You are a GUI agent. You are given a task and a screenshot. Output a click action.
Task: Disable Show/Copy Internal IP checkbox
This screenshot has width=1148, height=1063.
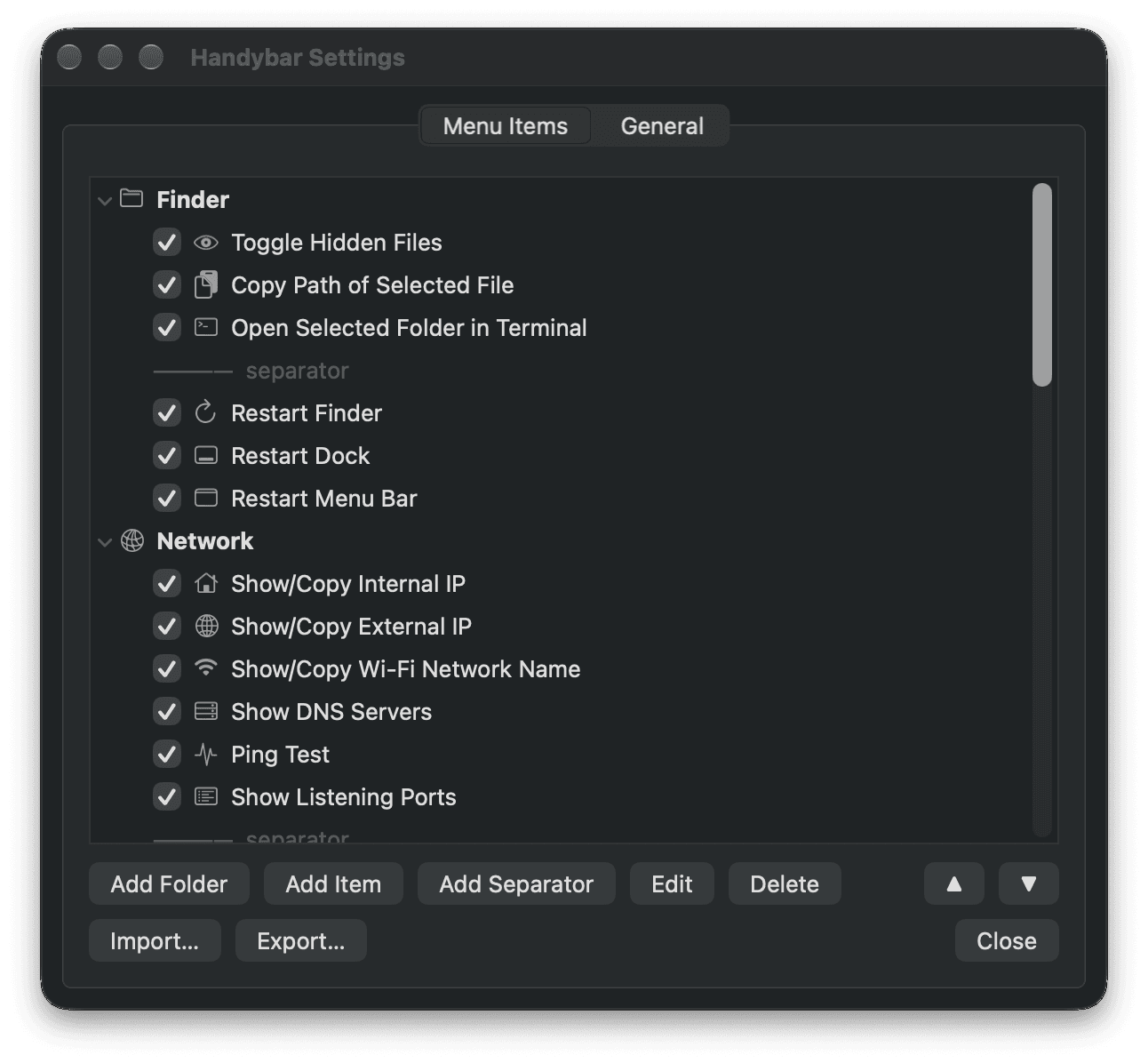pos(167,583)
